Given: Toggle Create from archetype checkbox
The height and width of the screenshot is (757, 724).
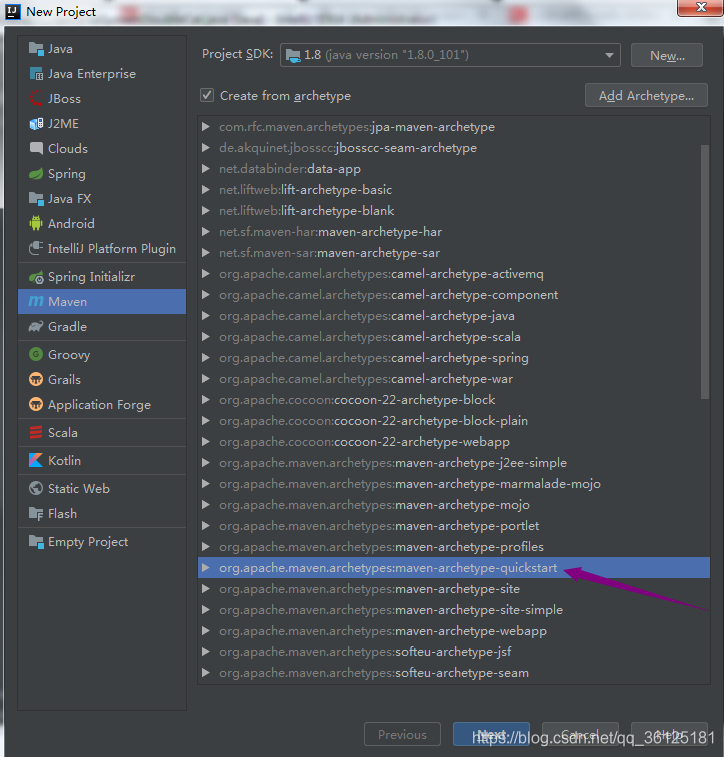Looking at the screenshot, I should click(207, 95).
